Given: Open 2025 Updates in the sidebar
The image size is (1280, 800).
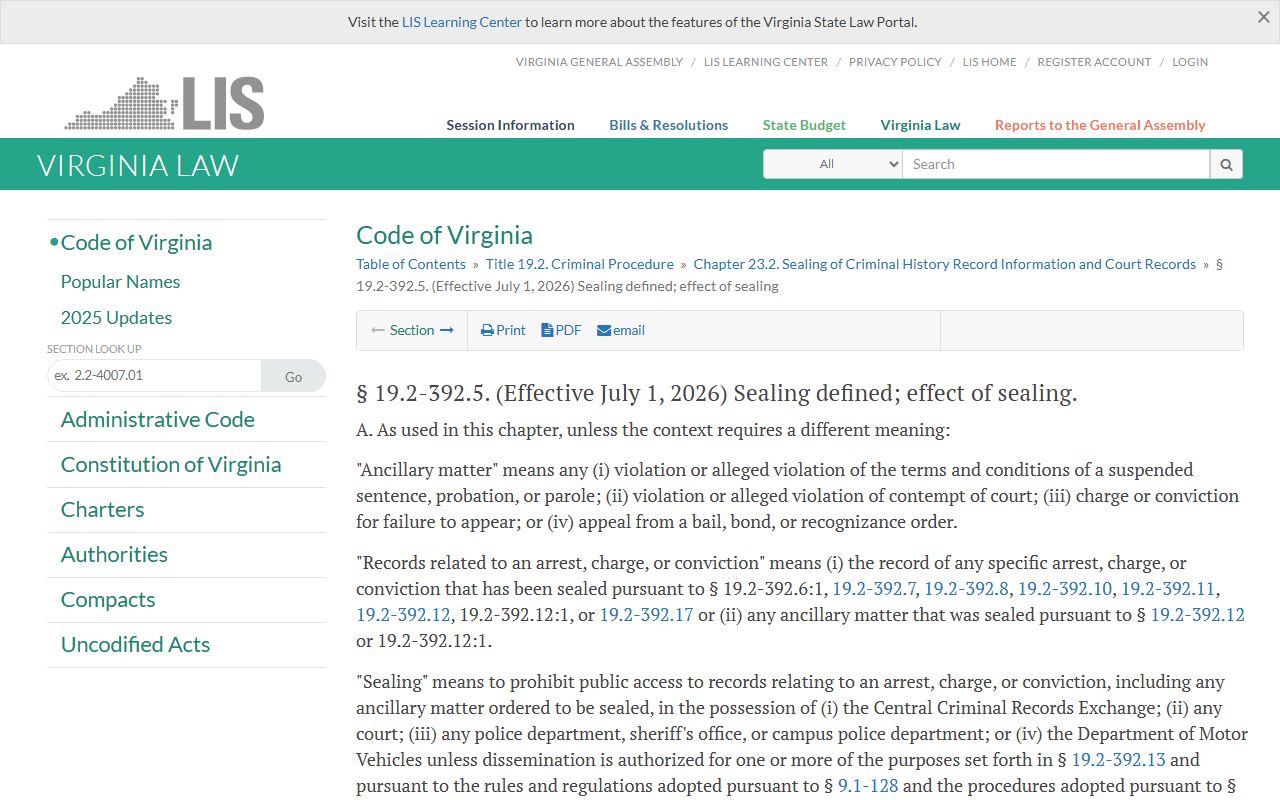Looking at the screenshot, I should point(116,318).
